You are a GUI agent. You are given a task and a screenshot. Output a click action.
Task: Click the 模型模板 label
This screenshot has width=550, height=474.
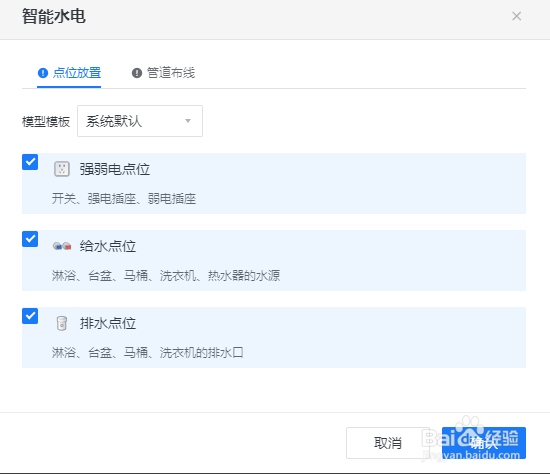point(46,122)
